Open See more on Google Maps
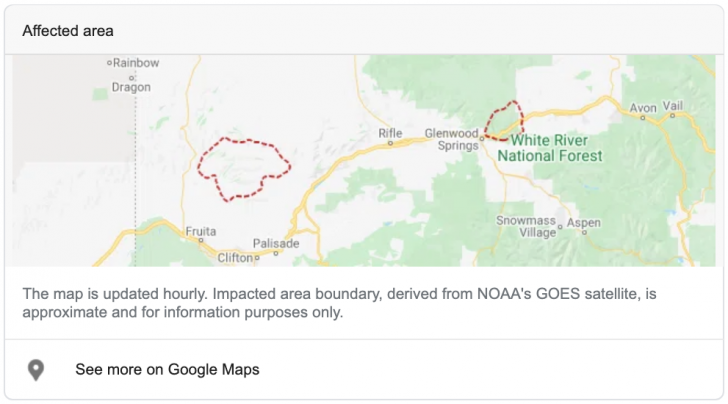This screenshot has width=728, height=404. (167, 370)
